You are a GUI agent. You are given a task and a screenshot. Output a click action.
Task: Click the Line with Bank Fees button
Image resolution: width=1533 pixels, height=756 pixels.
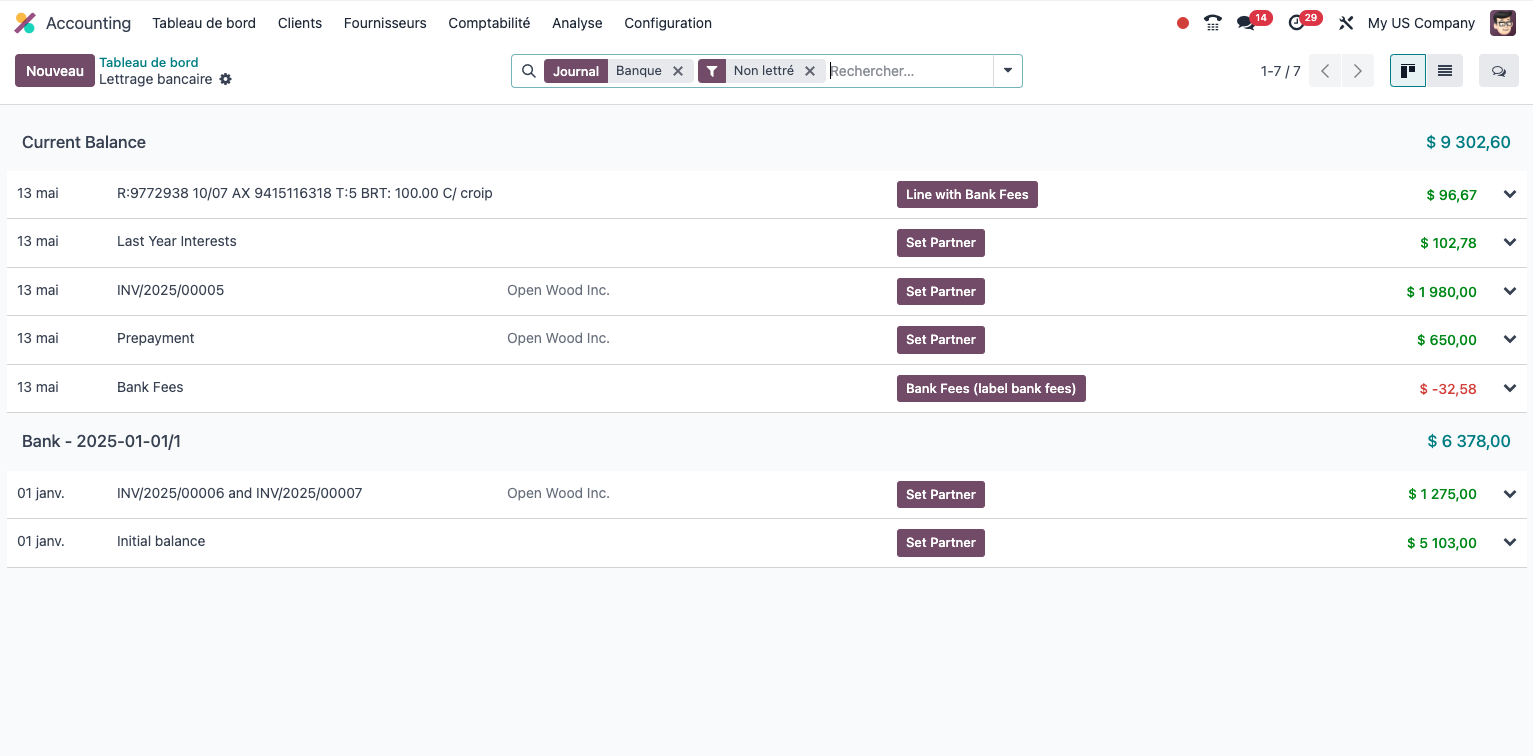click(967, 195)
